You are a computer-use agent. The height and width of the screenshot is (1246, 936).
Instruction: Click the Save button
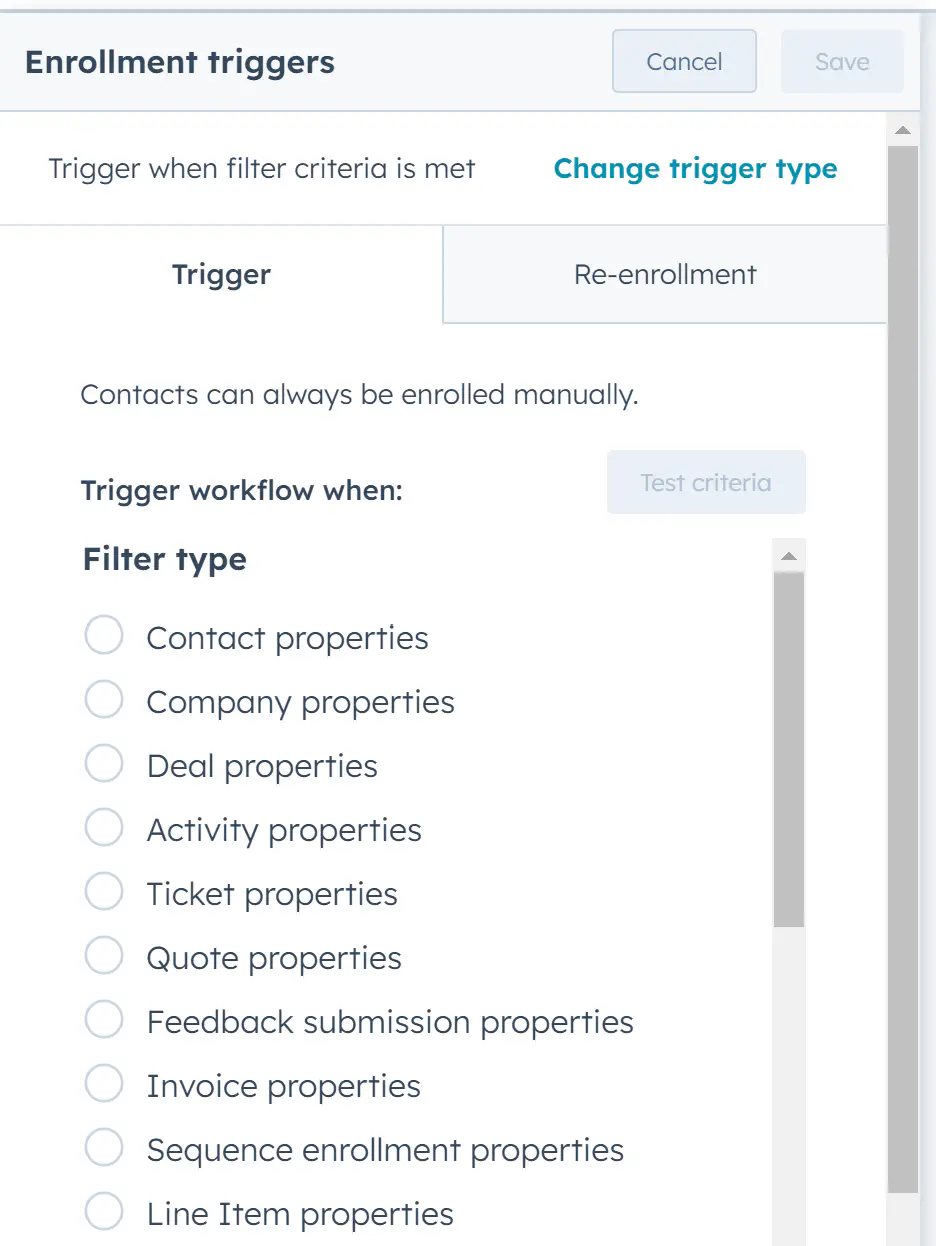tap(842, 61)
